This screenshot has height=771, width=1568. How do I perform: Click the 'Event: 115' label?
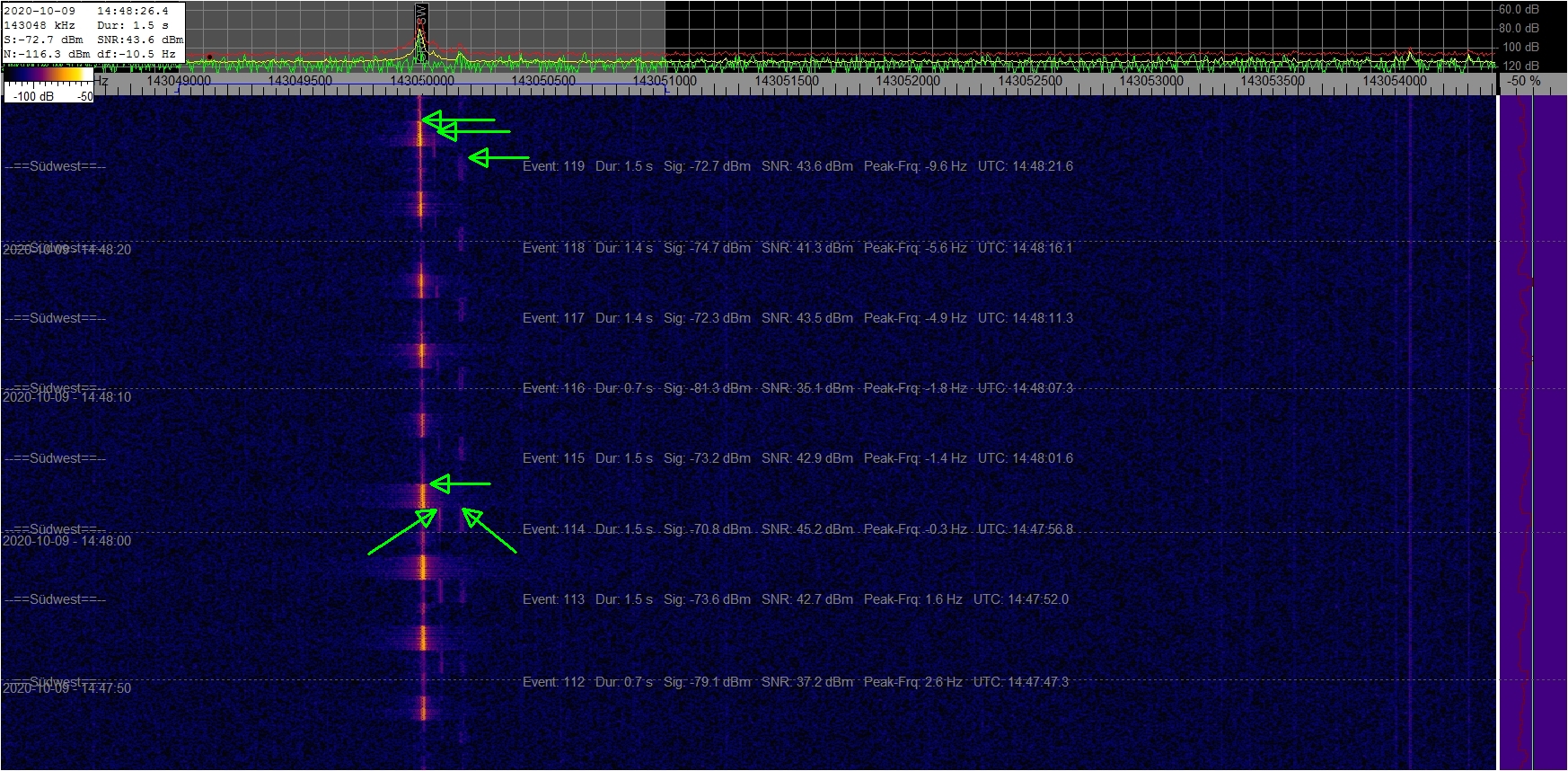[553, 458]
